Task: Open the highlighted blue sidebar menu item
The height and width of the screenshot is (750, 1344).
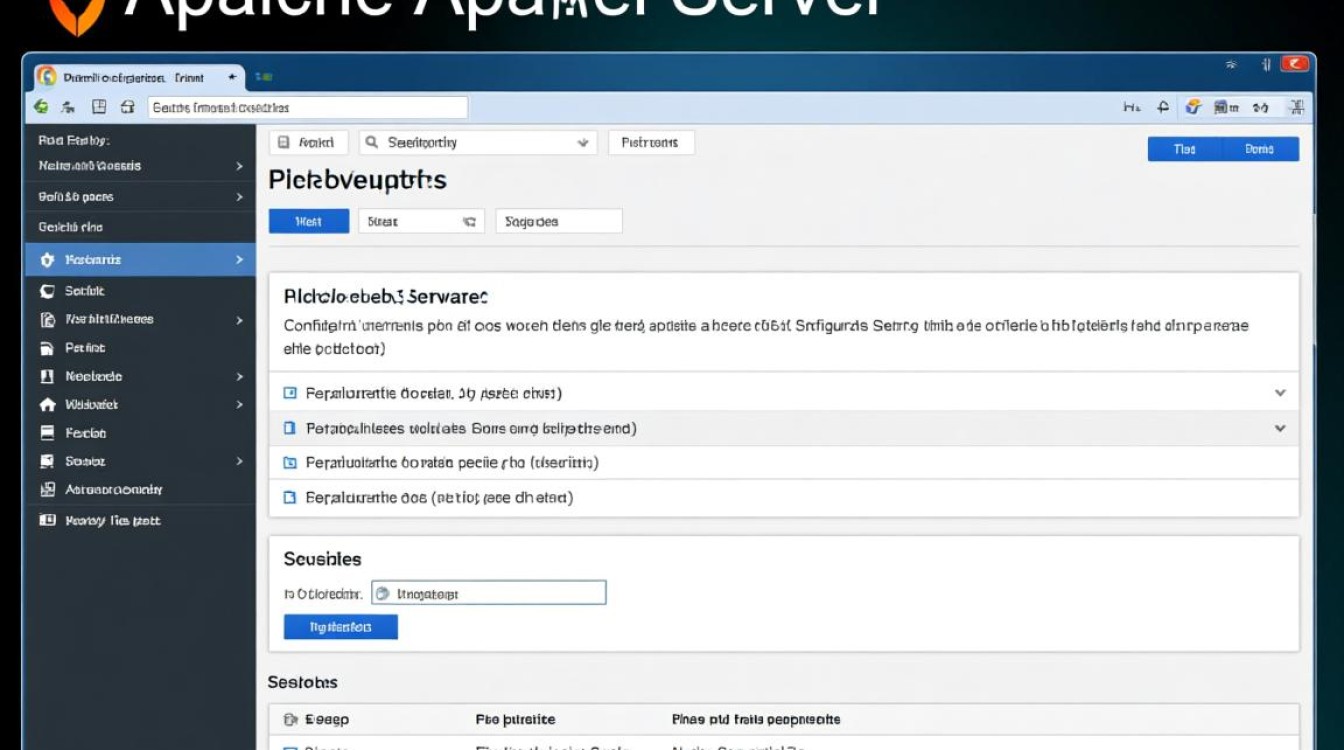Action: point(140,260)
